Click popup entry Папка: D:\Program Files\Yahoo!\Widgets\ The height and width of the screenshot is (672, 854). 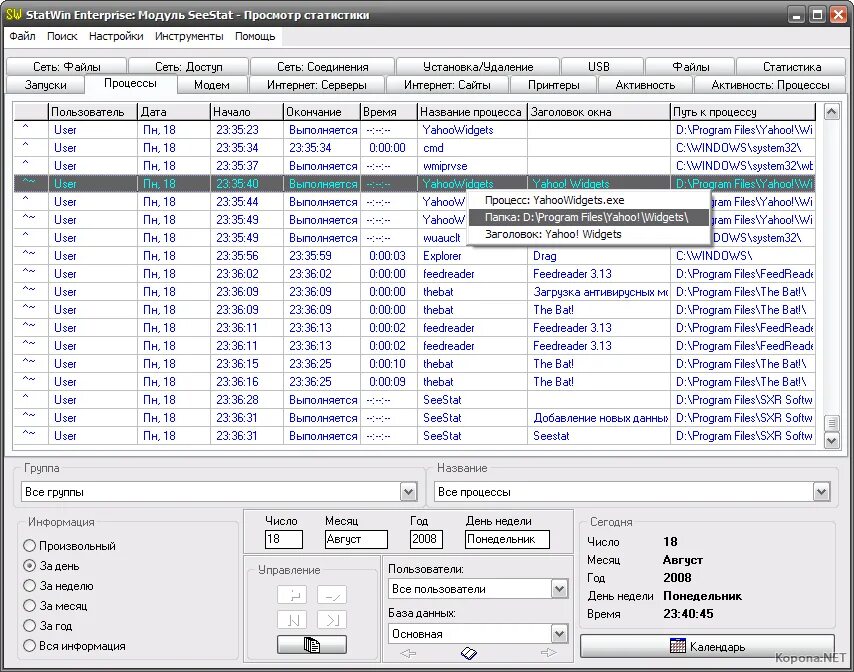coord(589,217)
